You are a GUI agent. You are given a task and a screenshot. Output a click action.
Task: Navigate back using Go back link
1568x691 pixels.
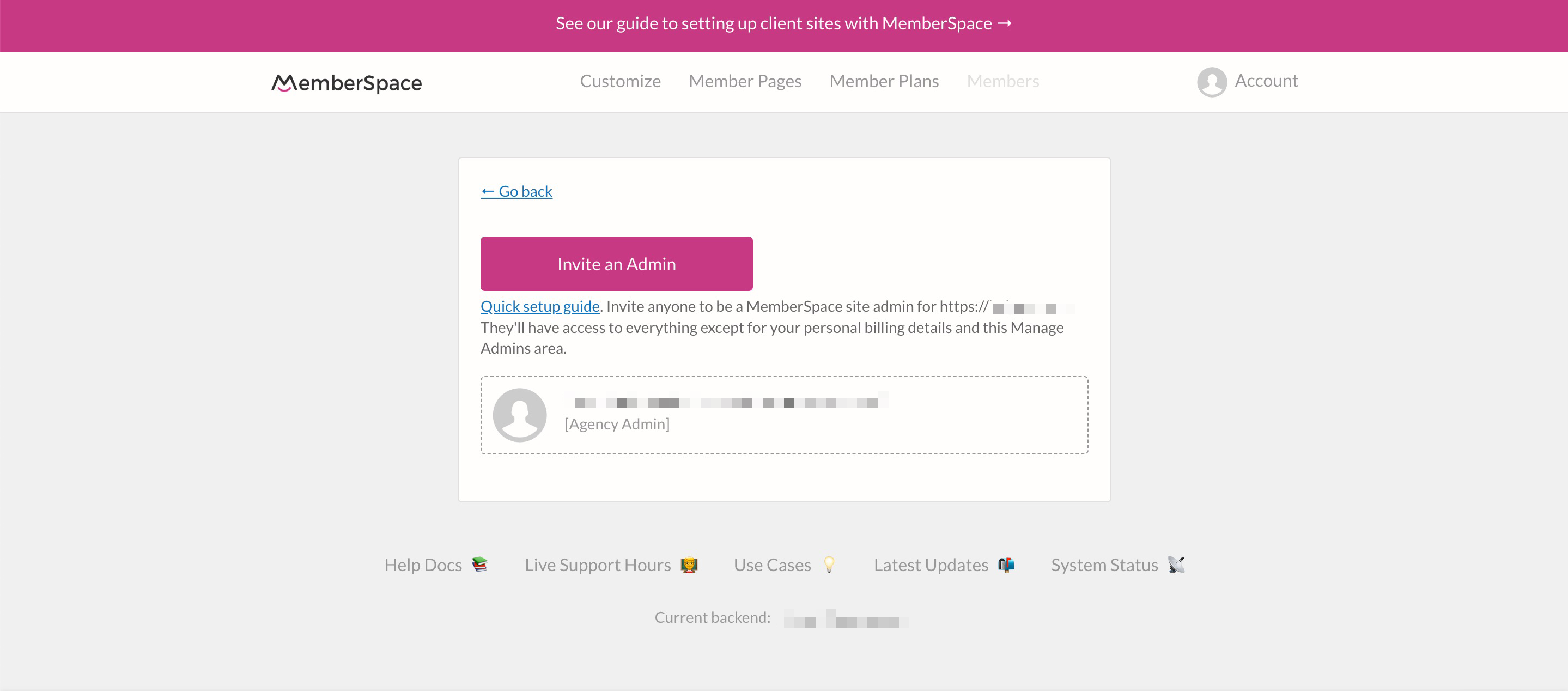[x=517, y=191]
